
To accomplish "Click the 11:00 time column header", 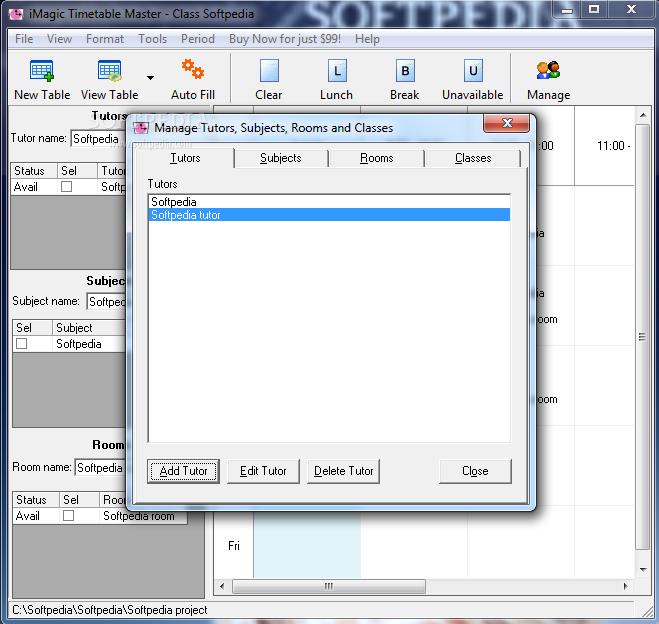I will coord(604,146).
